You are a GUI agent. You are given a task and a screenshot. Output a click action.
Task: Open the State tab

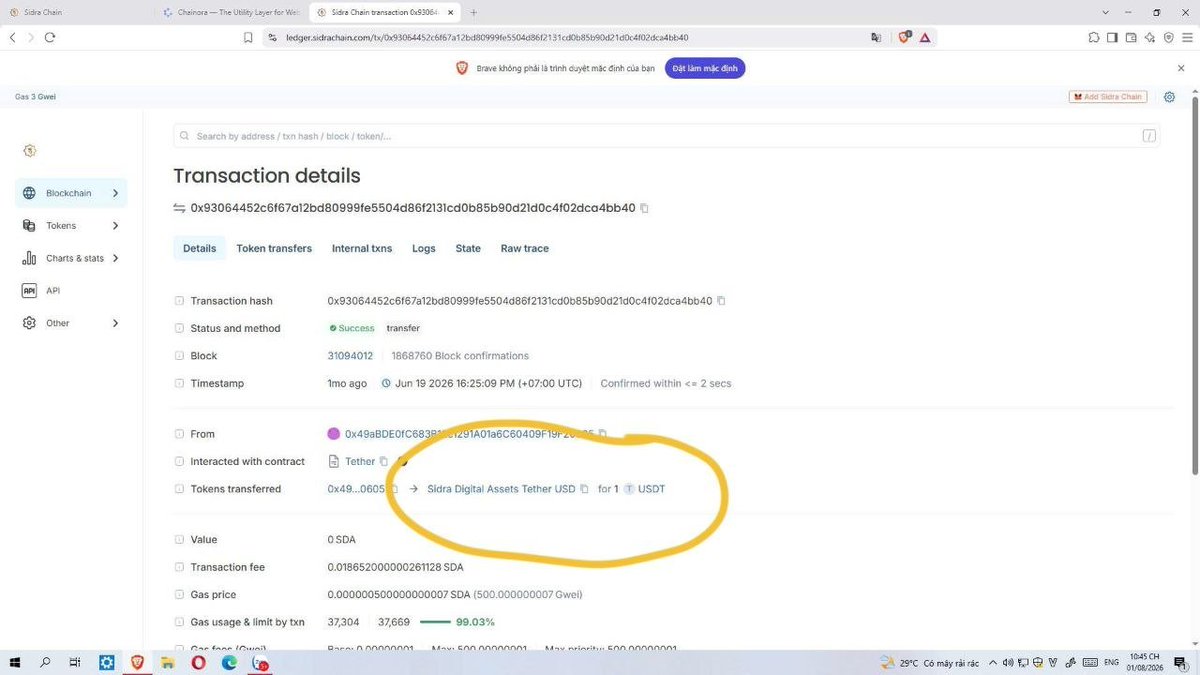point(468,248)
